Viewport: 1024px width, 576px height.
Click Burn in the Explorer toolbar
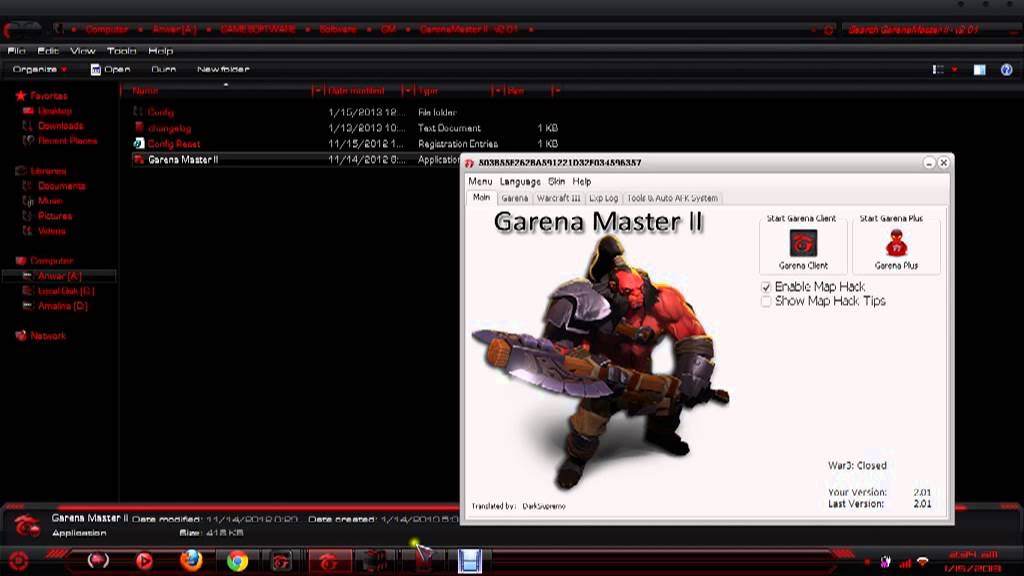163,69
